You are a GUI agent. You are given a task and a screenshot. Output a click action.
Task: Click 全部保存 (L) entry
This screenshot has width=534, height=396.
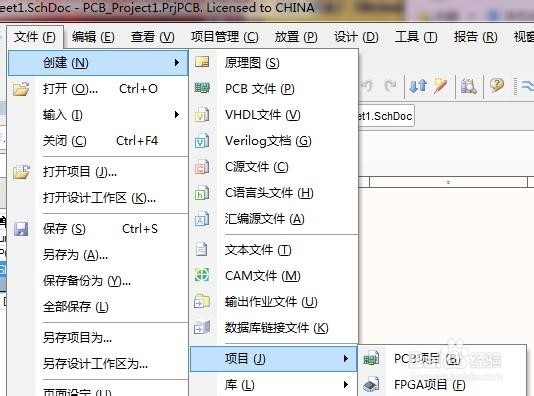coord(98,307)
